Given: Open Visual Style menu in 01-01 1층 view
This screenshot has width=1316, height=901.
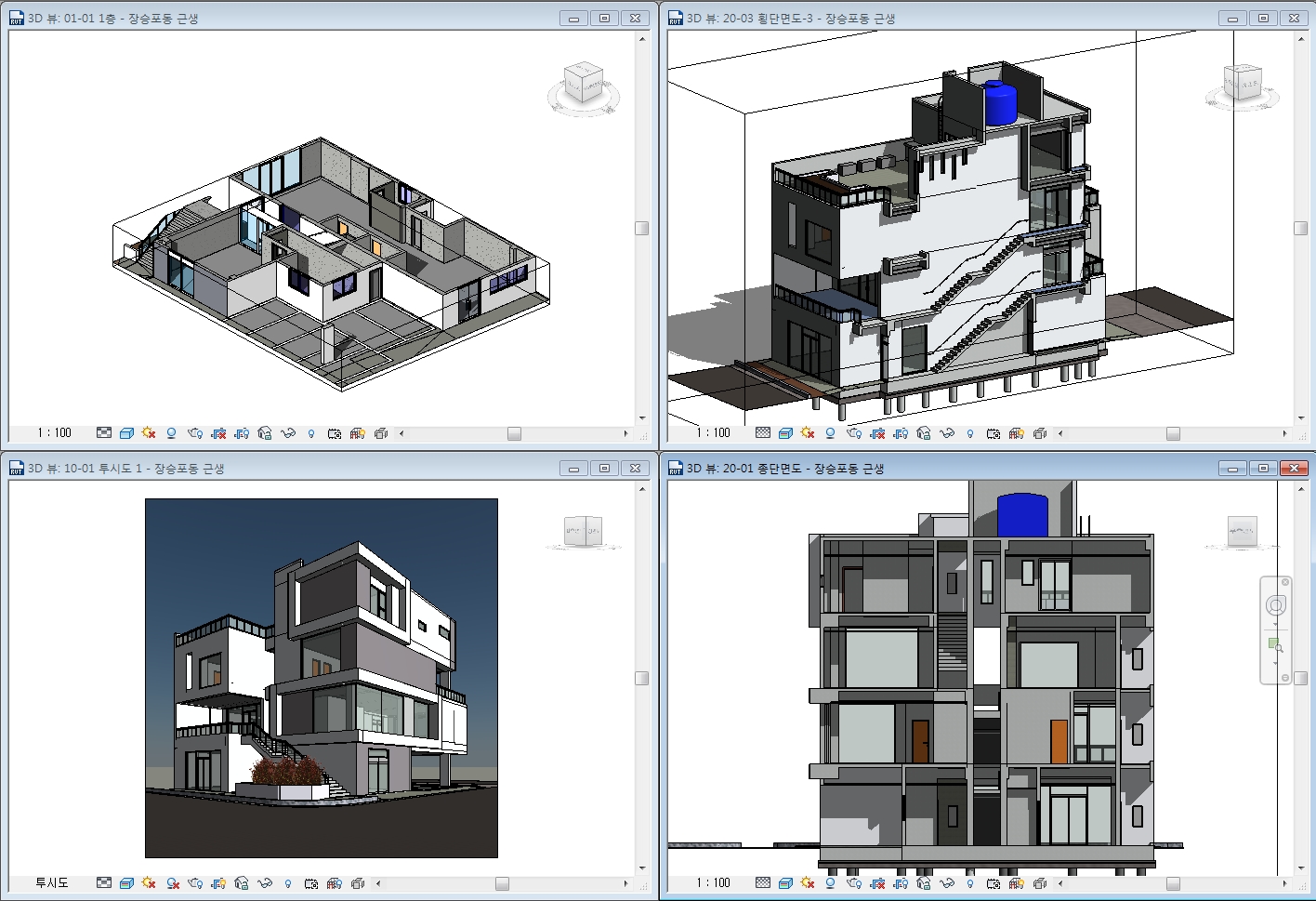Looking at the screenshot, I should point(127,433).
